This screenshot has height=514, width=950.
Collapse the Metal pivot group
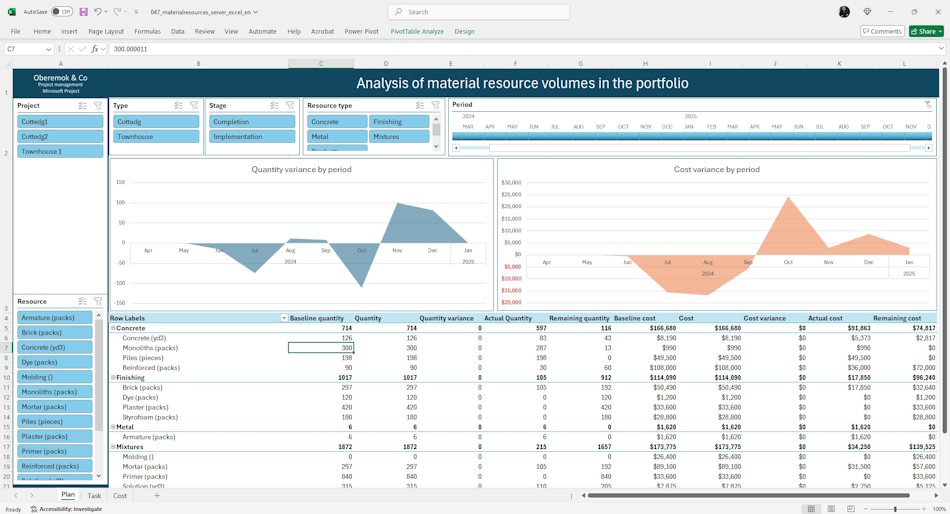click(x=113, y=427)
